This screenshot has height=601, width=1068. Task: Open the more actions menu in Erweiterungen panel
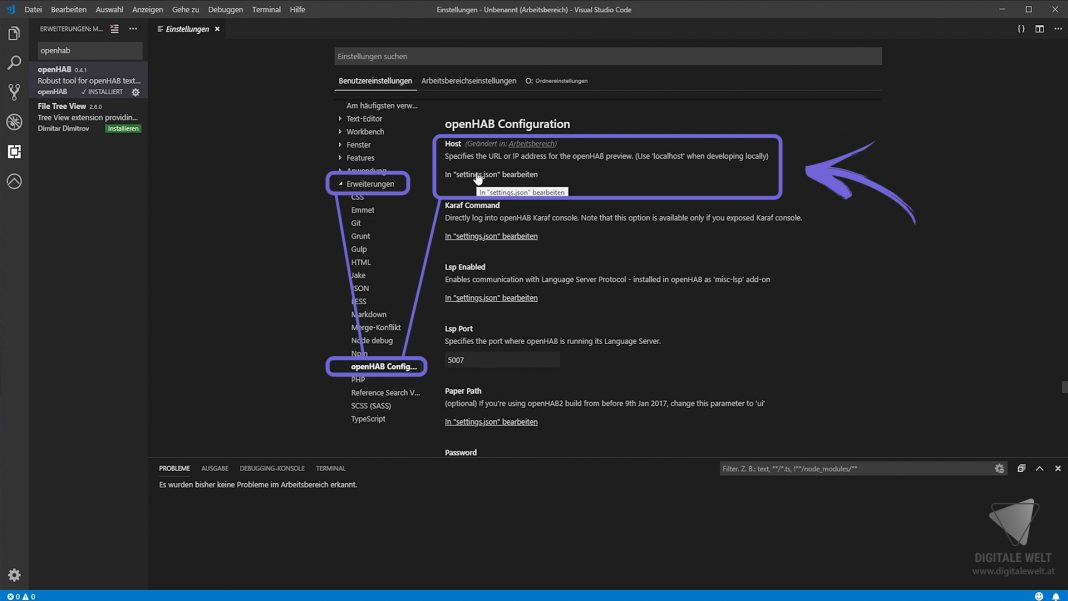click(x=133, y=28)
